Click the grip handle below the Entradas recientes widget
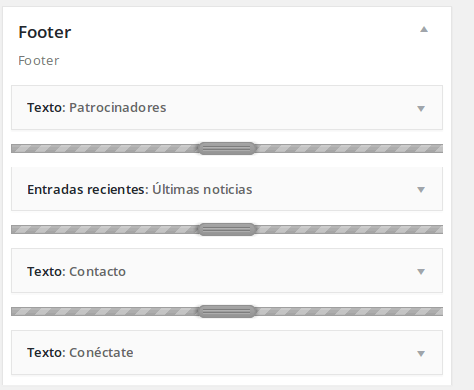Image resolution: width=474 pixels, height=390 pixels. click(x=227, y=230)
